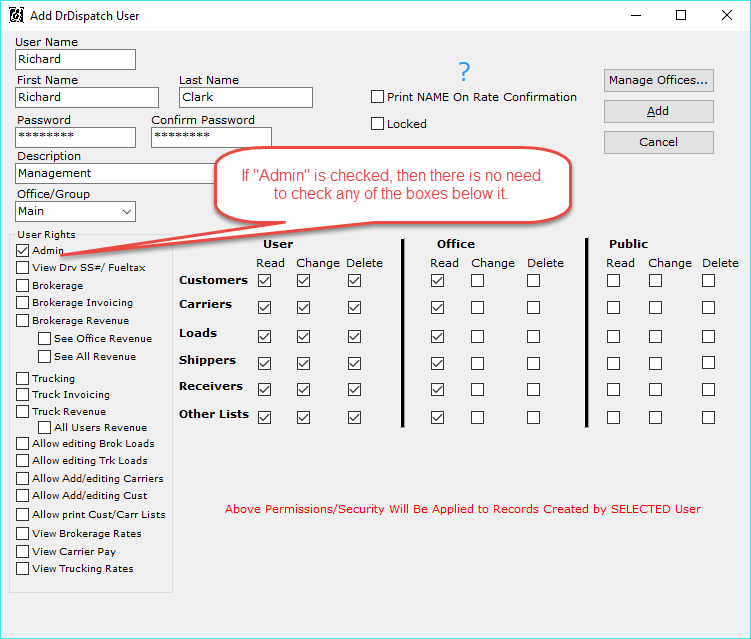Click the blue question mark help icon
Screen dimensions: 751x639
[x=464, y=72]
